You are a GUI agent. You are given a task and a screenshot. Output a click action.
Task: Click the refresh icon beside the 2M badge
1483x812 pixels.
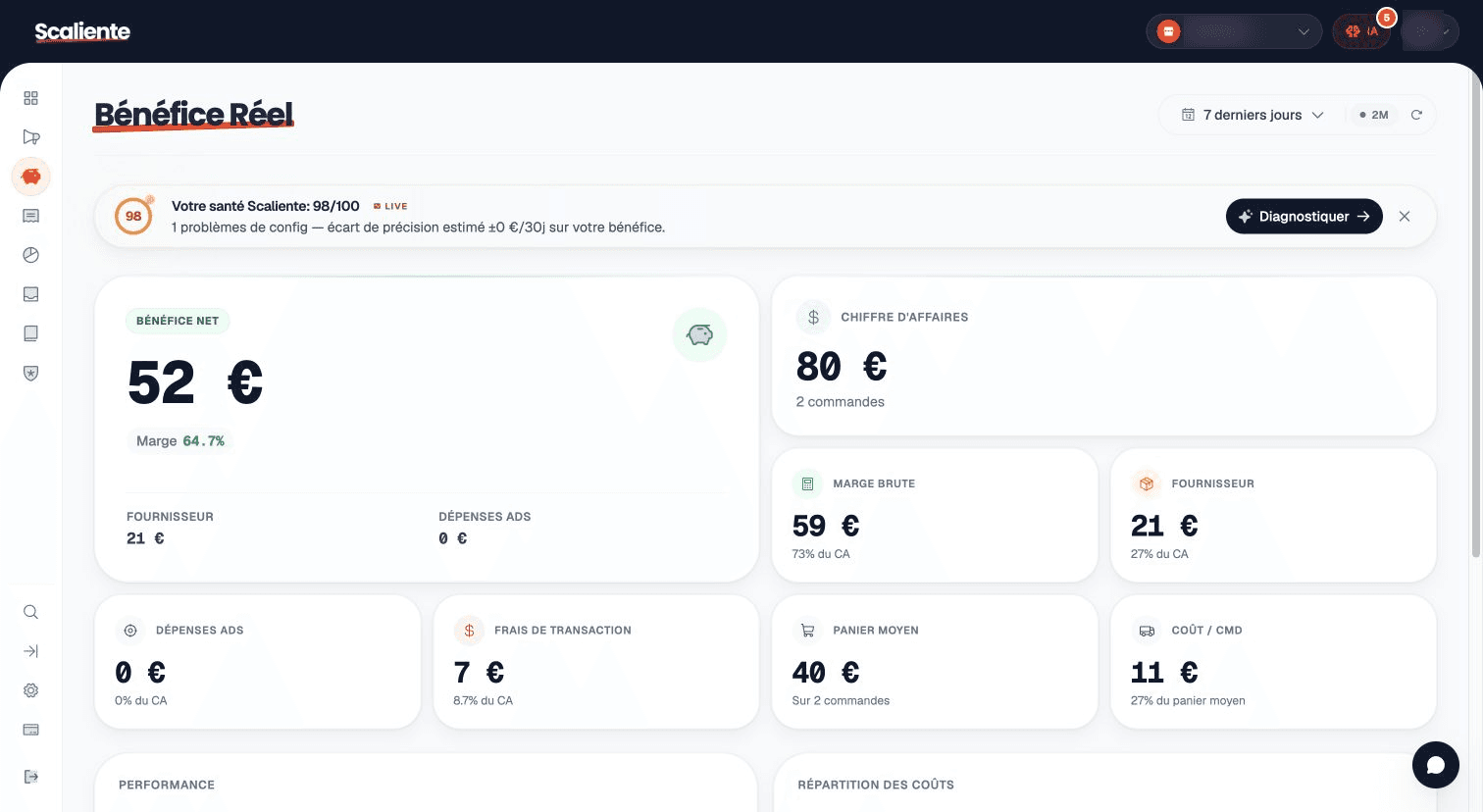pos(1416,115)
